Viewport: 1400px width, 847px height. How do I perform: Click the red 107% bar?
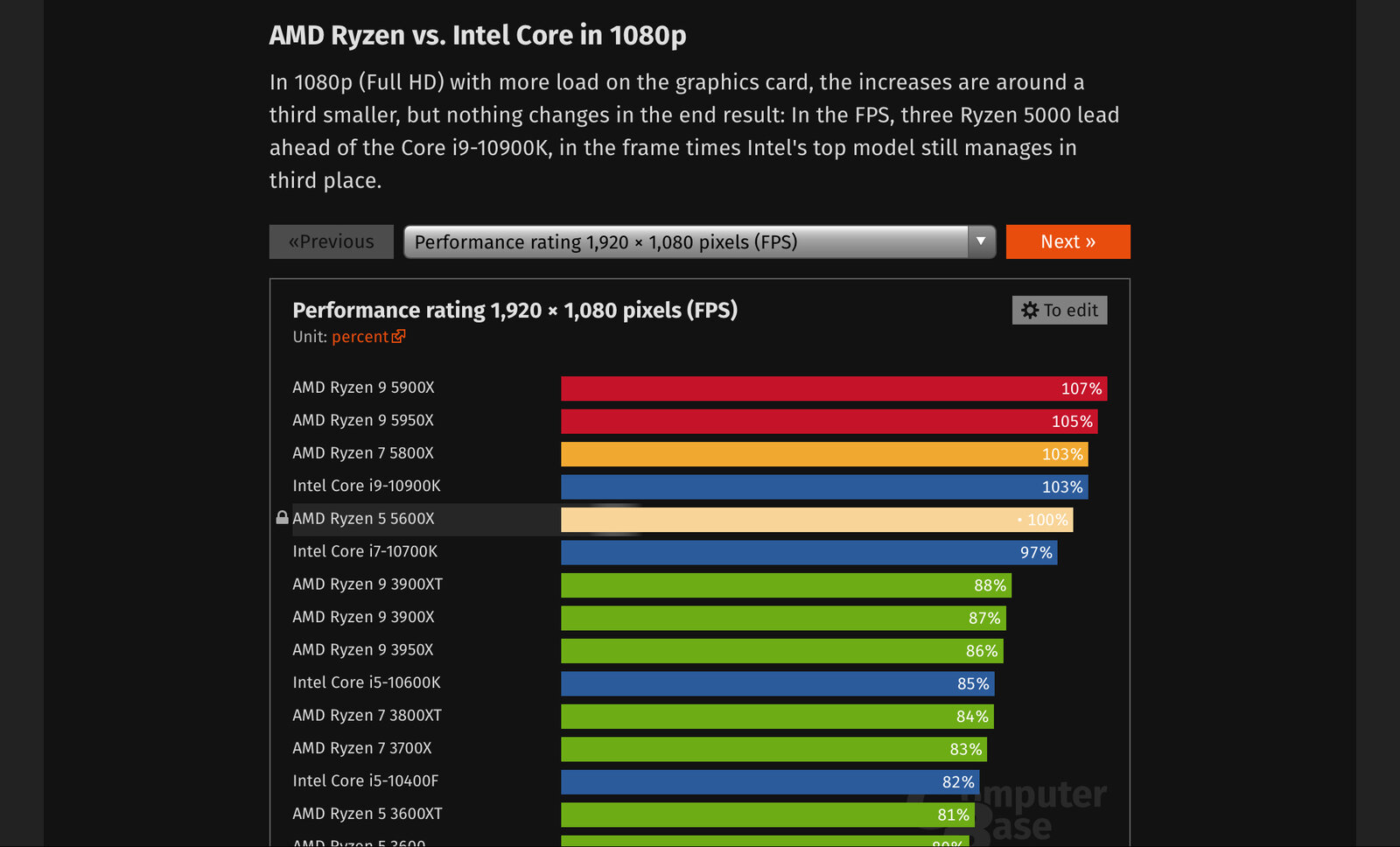coord(834,388)
